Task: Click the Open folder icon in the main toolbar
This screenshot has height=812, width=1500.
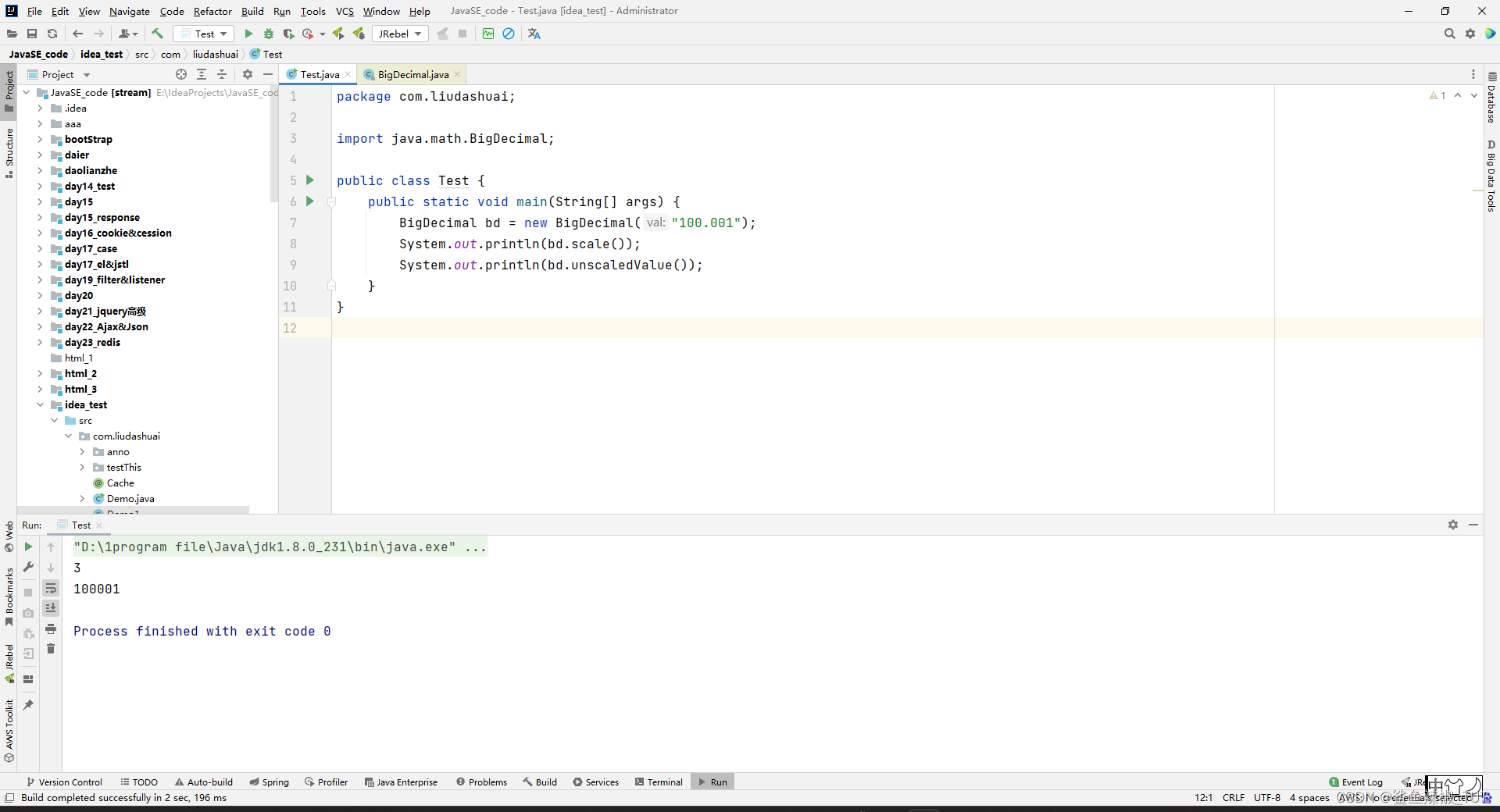Action: tap(12, 34)
